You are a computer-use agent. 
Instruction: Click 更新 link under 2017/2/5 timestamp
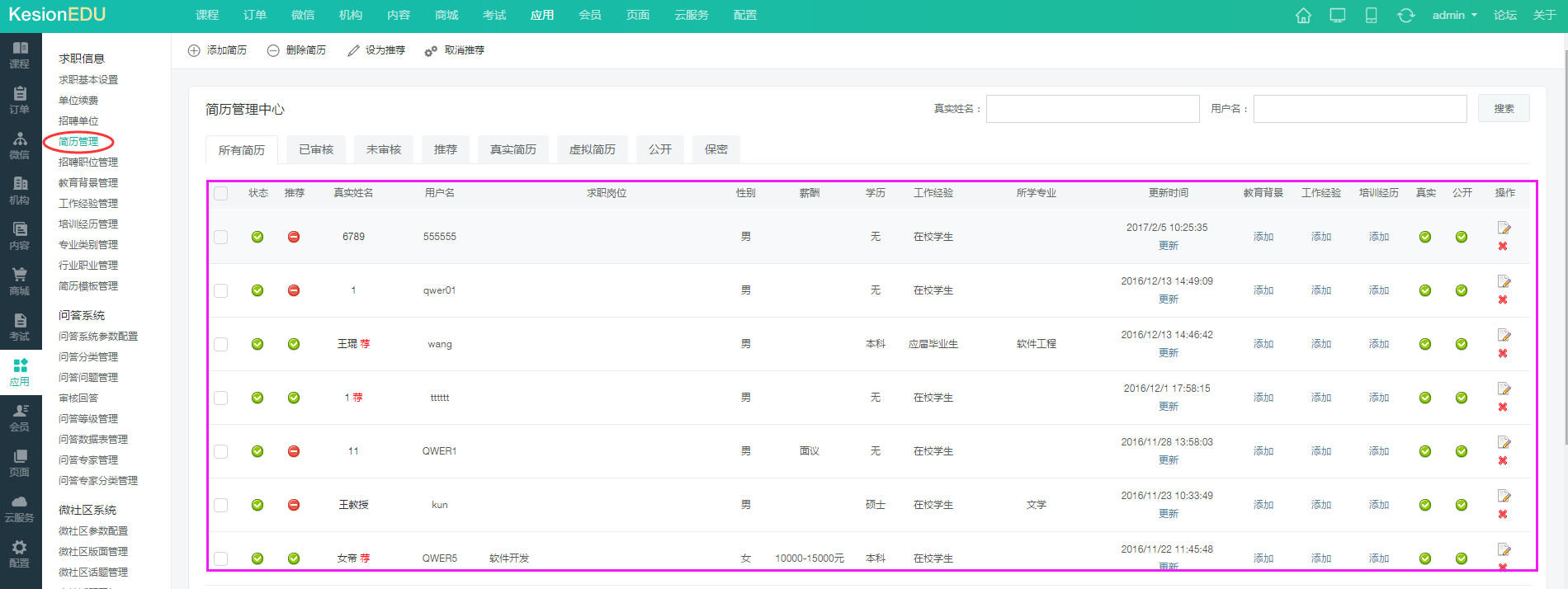[x=1168, y=246]
